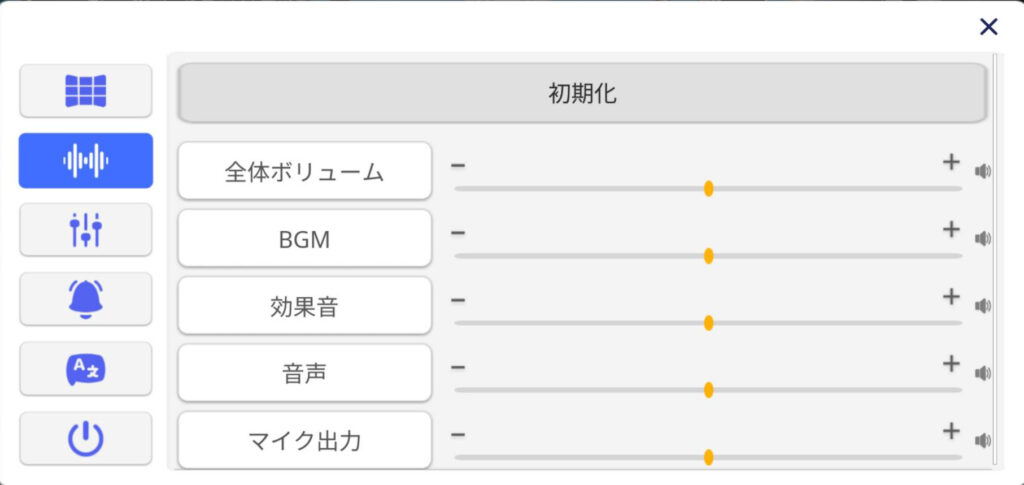Decrease 全体ボリューム with minus button
Image resolution: width=1024 pixels, height=485 pixels.
[458, 165]
